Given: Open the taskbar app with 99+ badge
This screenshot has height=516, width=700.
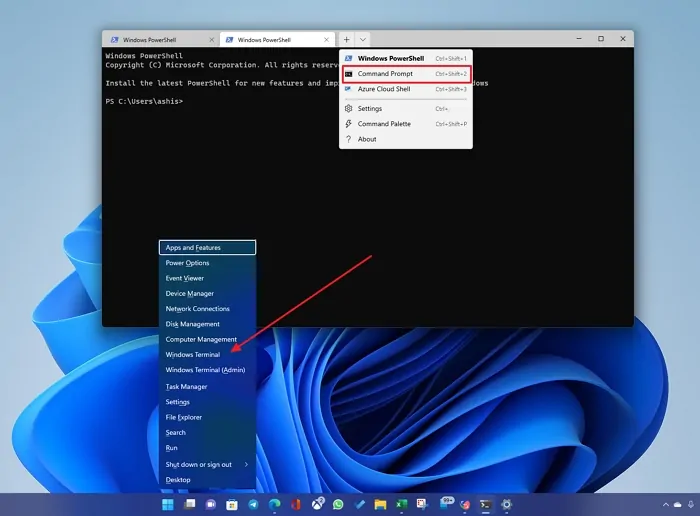Looking at the screenshot, I should tap(446, 504).
